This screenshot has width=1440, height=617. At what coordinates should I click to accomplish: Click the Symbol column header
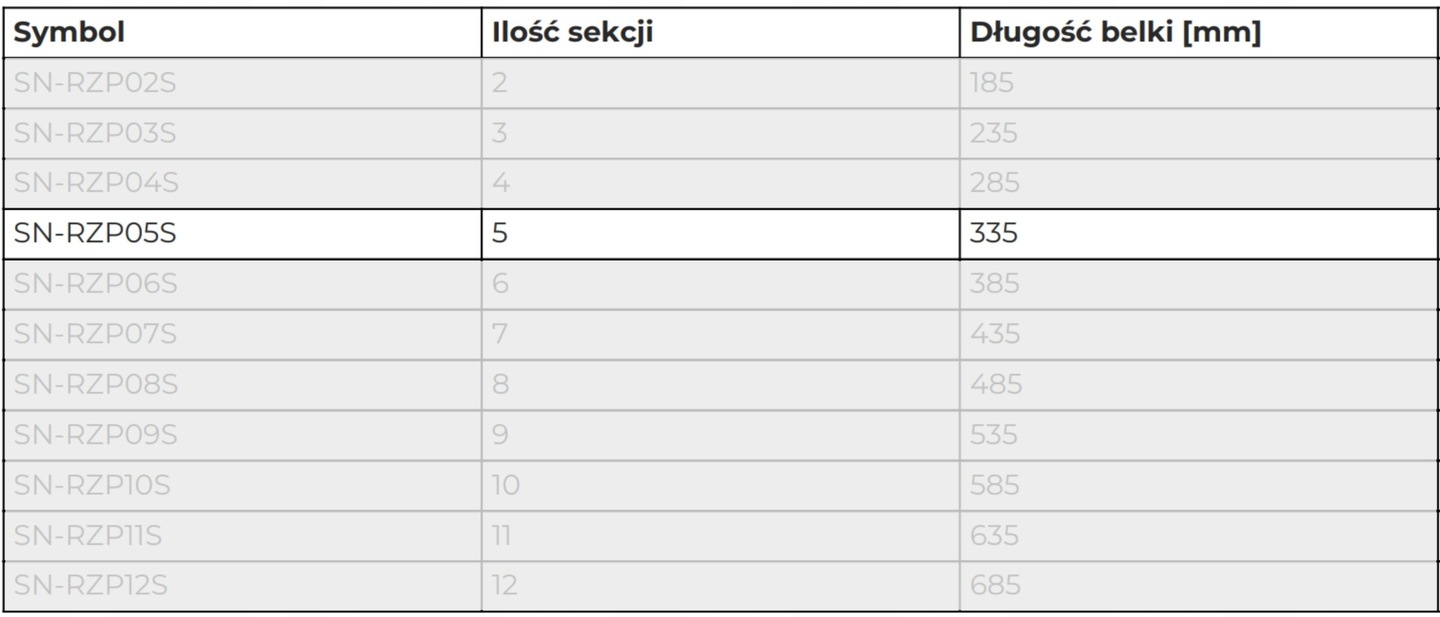point(69,33)
